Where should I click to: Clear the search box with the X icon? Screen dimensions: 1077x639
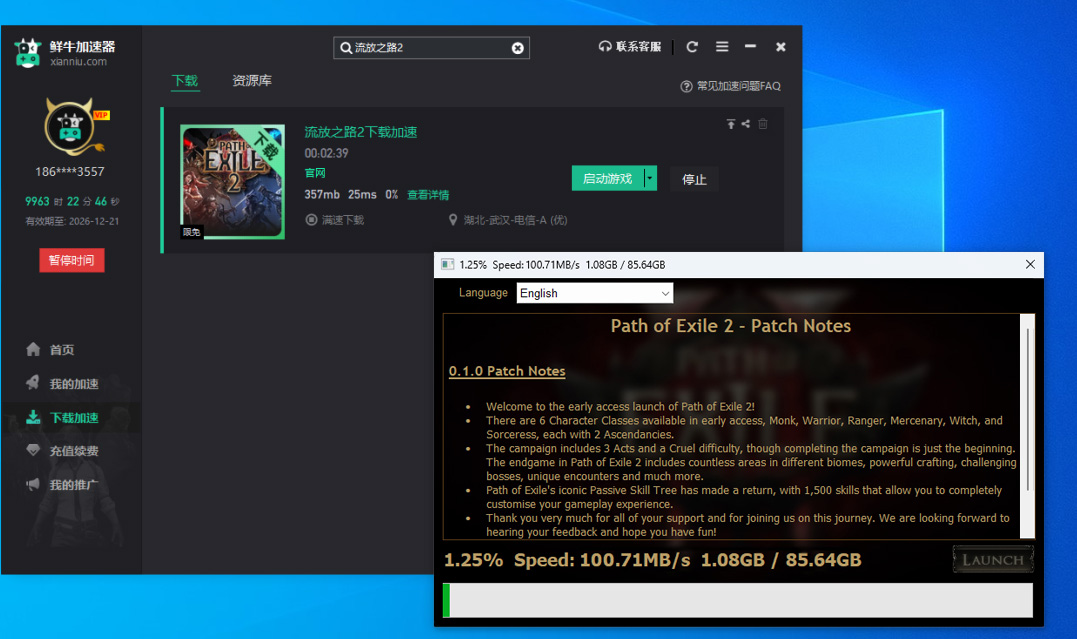pyautogui.click(x=517, y=48)
